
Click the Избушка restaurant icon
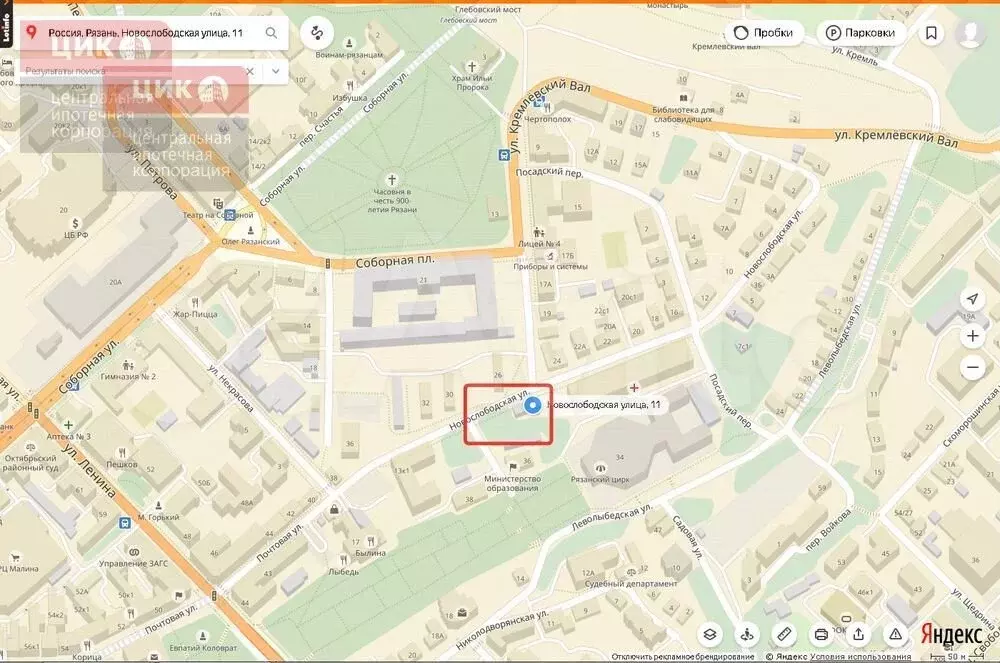[349, 86]
